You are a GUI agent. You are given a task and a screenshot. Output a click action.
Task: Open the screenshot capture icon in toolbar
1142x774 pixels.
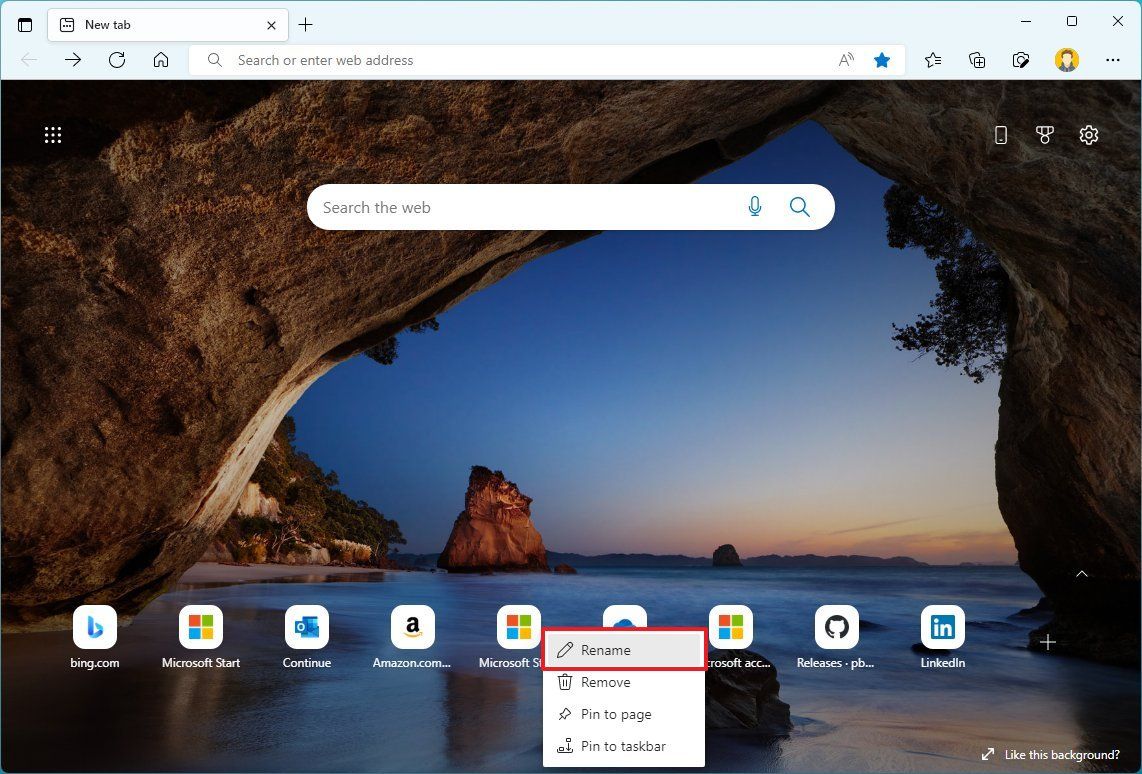pyautogui.click(x=1020, y=60)
